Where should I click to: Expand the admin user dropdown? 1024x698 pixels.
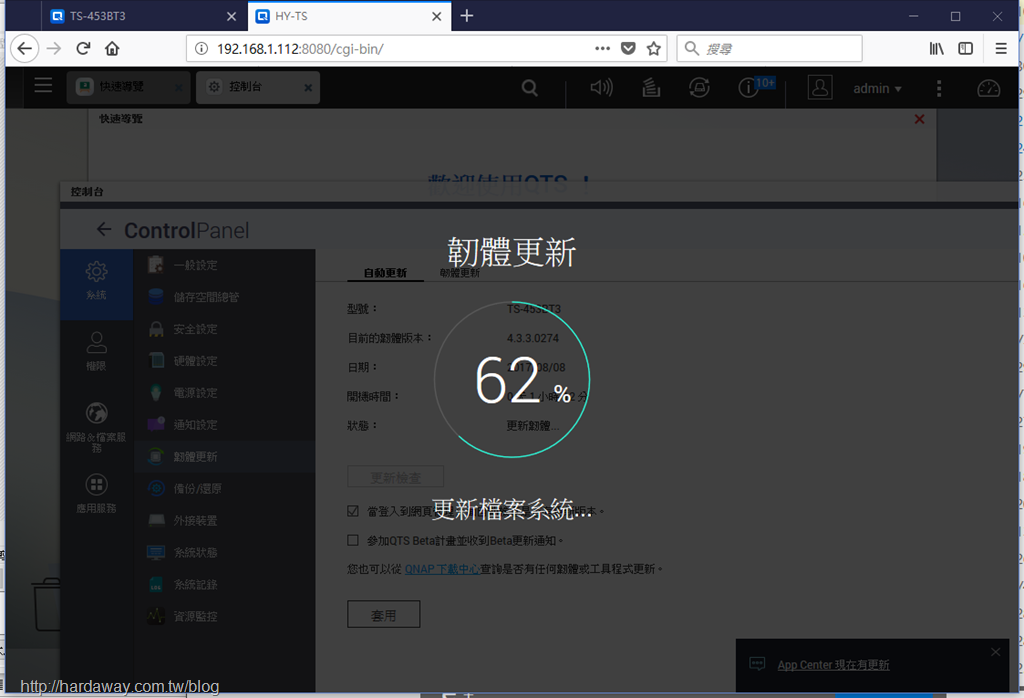coord(877,88)
